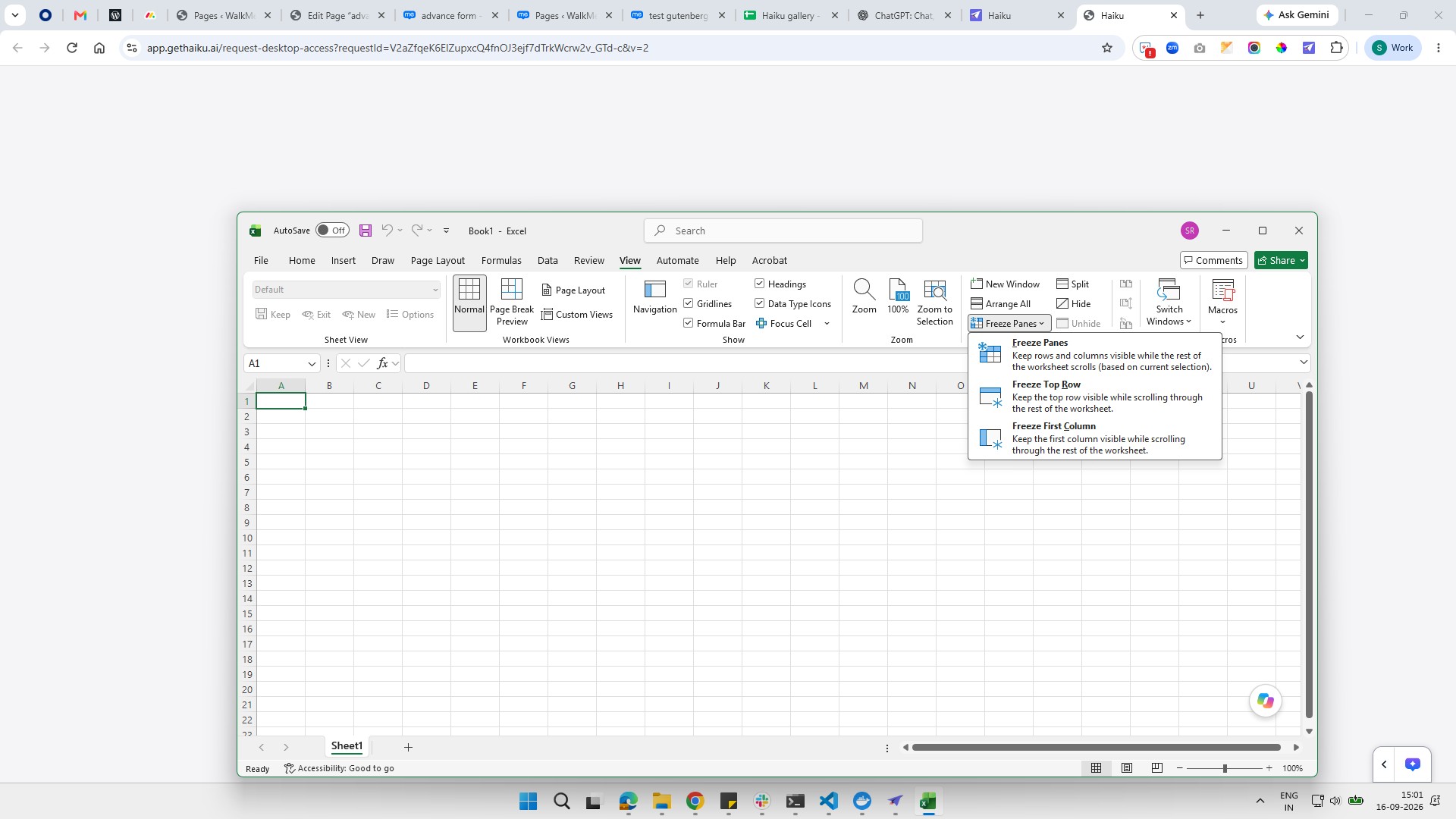
Task: Open the Page Layout ribbon tab
Action: coord(438,260)
